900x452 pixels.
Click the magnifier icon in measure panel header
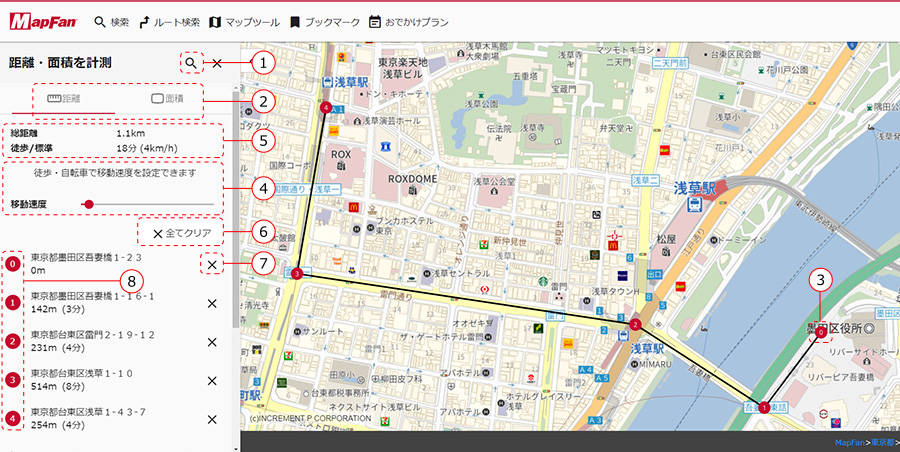(x=192, y=63)
